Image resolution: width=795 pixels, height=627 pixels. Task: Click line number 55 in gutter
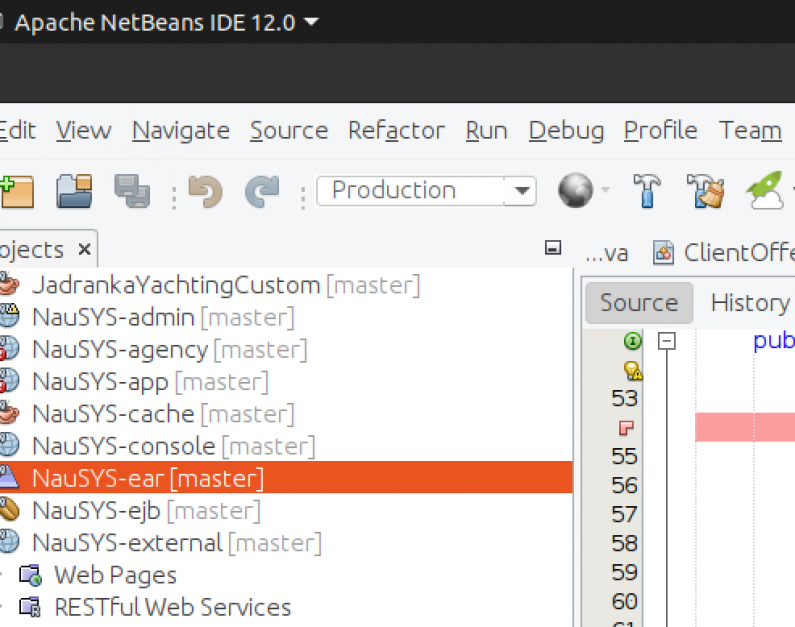click(x=624, y=456)
